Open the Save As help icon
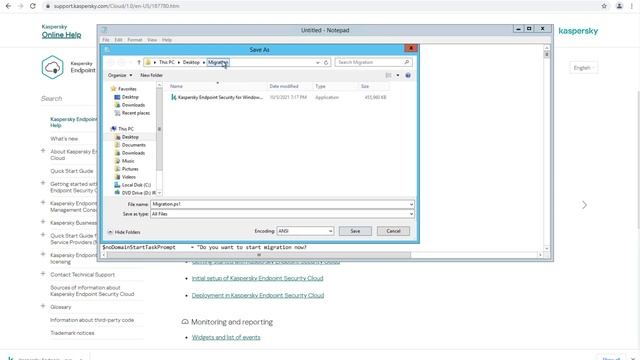The image size is (640, 360). coord(408,75)
